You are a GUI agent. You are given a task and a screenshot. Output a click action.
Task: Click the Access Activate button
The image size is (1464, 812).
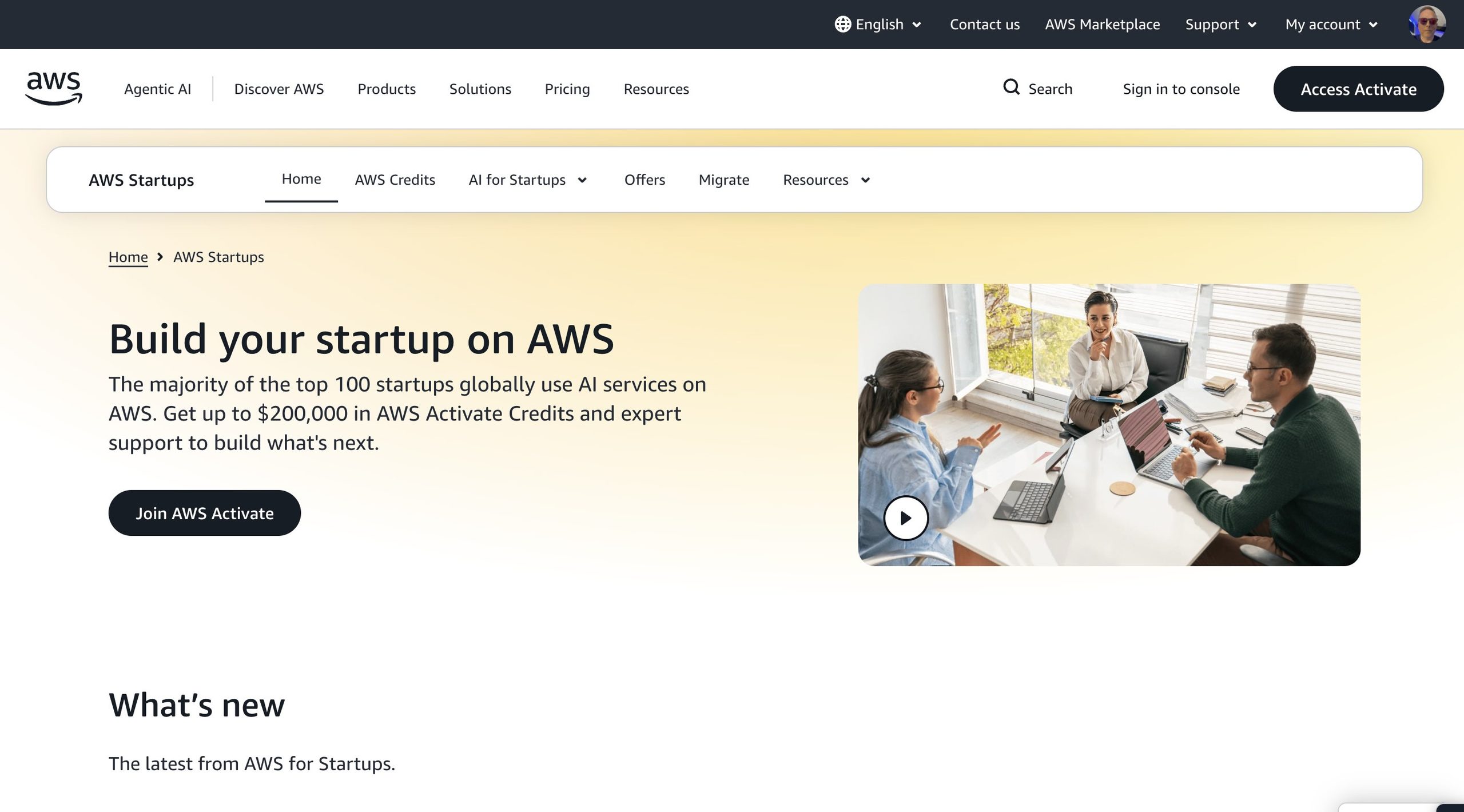coord(1358,89)
